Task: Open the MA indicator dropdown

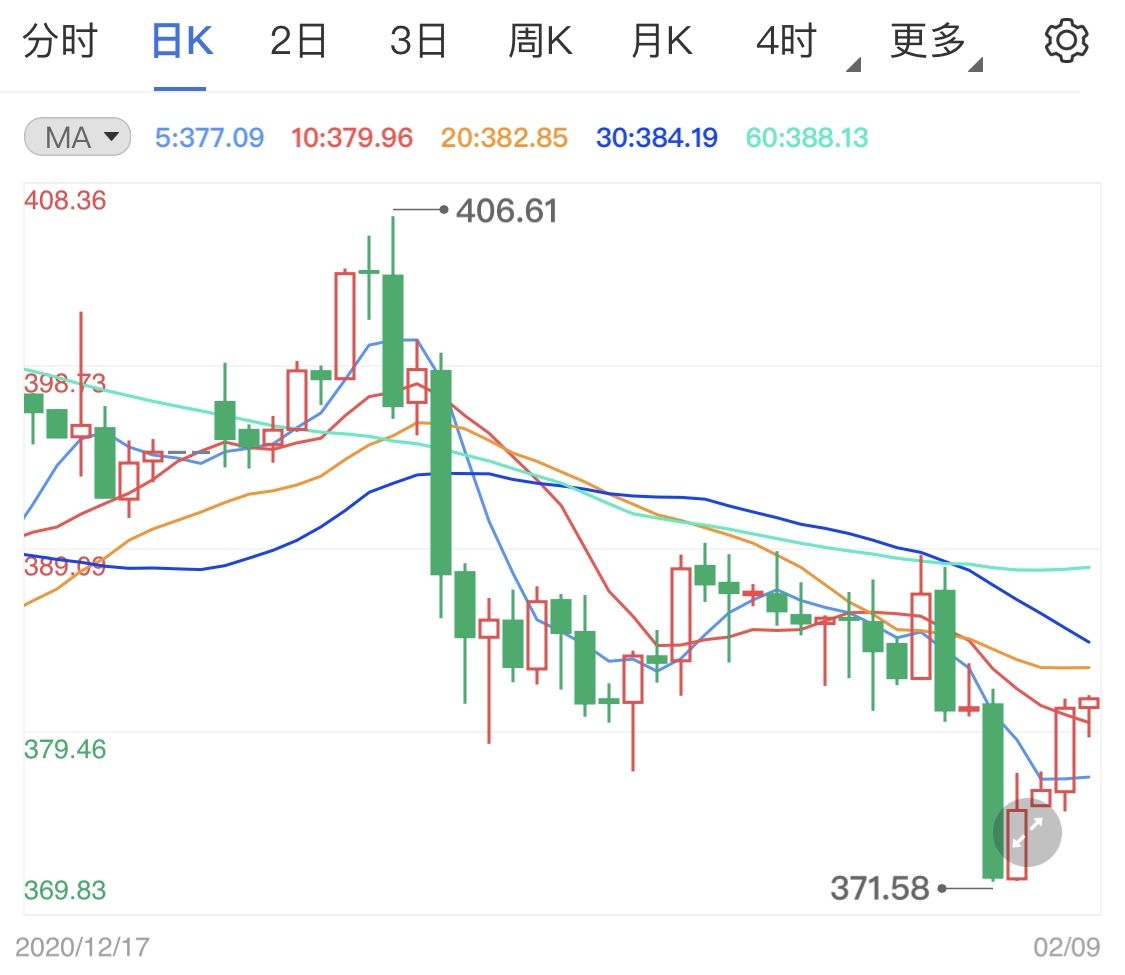Action: 75,137
